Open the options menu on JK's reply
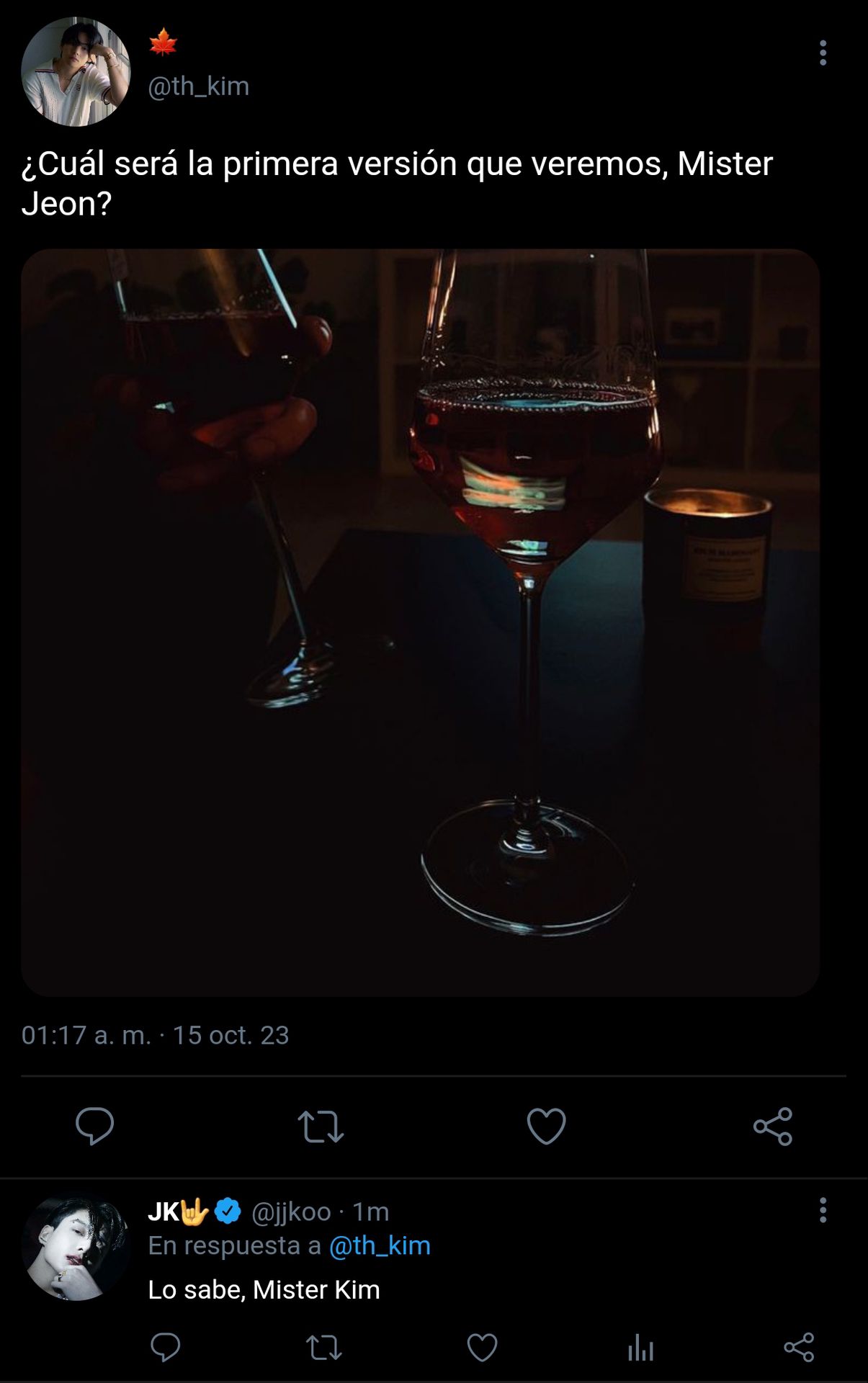This screenshot has width=868, height=1383. (823, 1211)
